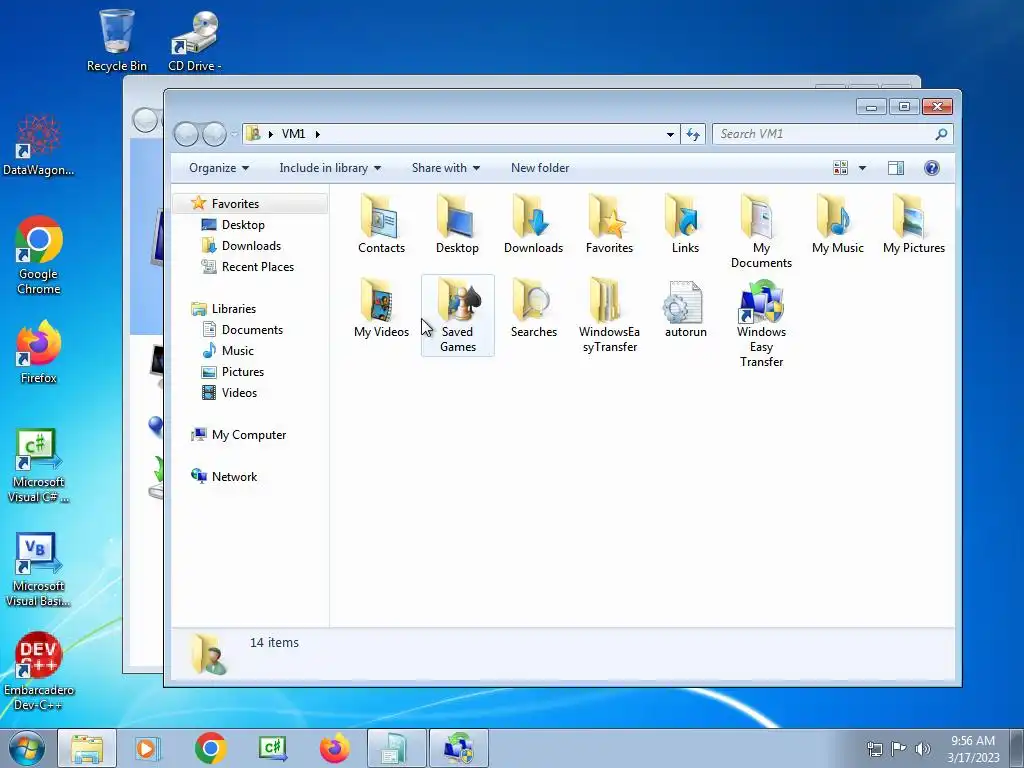Image resolution: width=1024 pixels, height=768 pixels.
Task: Expand the arrow after VM1 in breadcrumb
Action: coord(318,134)
